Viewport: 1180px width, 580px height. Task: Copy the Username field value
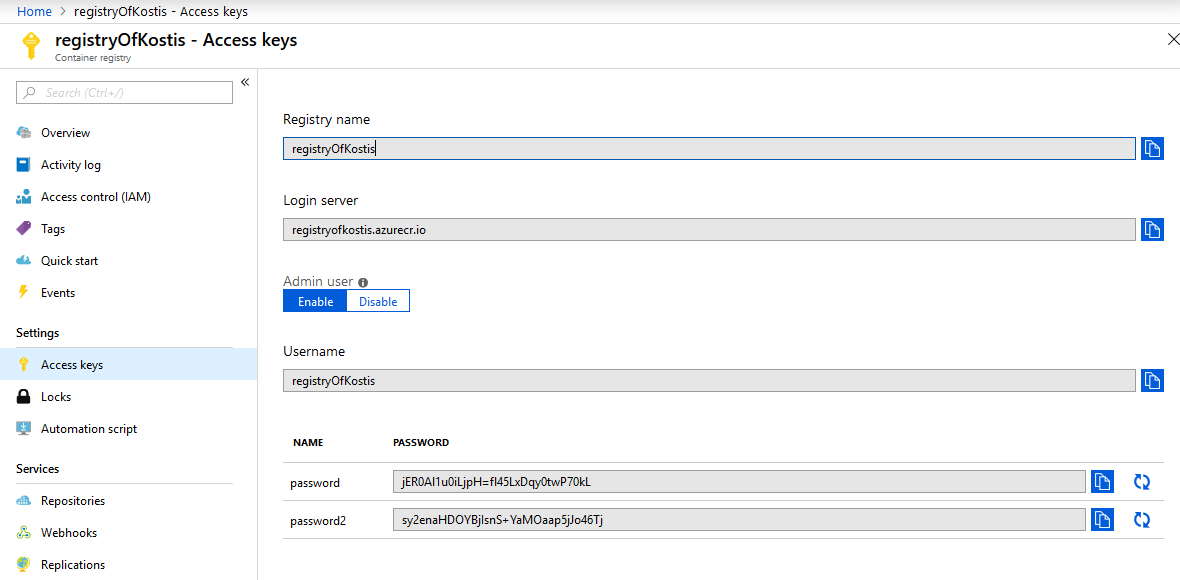pos(1152,381)
